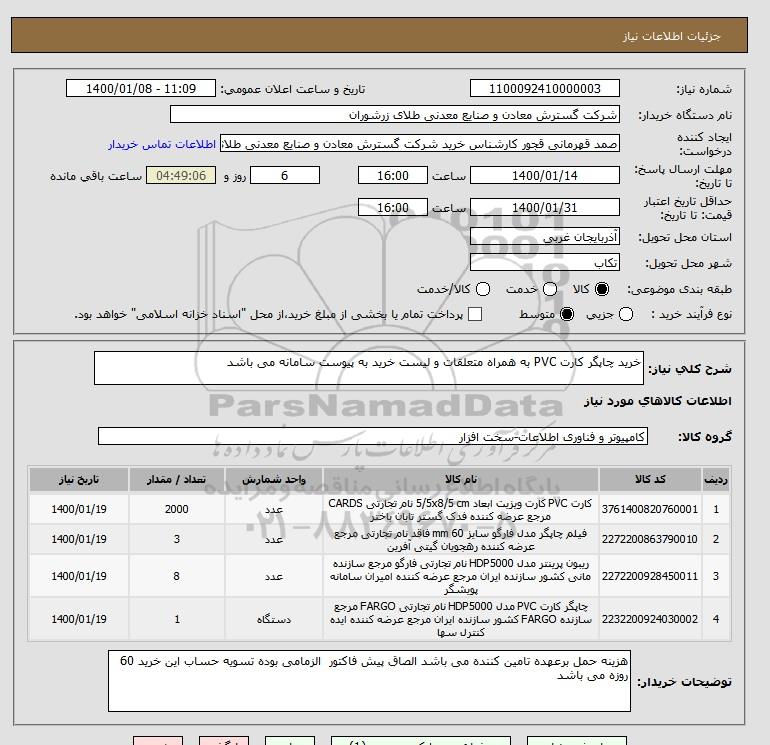Click the نام کالا column header
The image size is (770, 745).
point(461,479)
